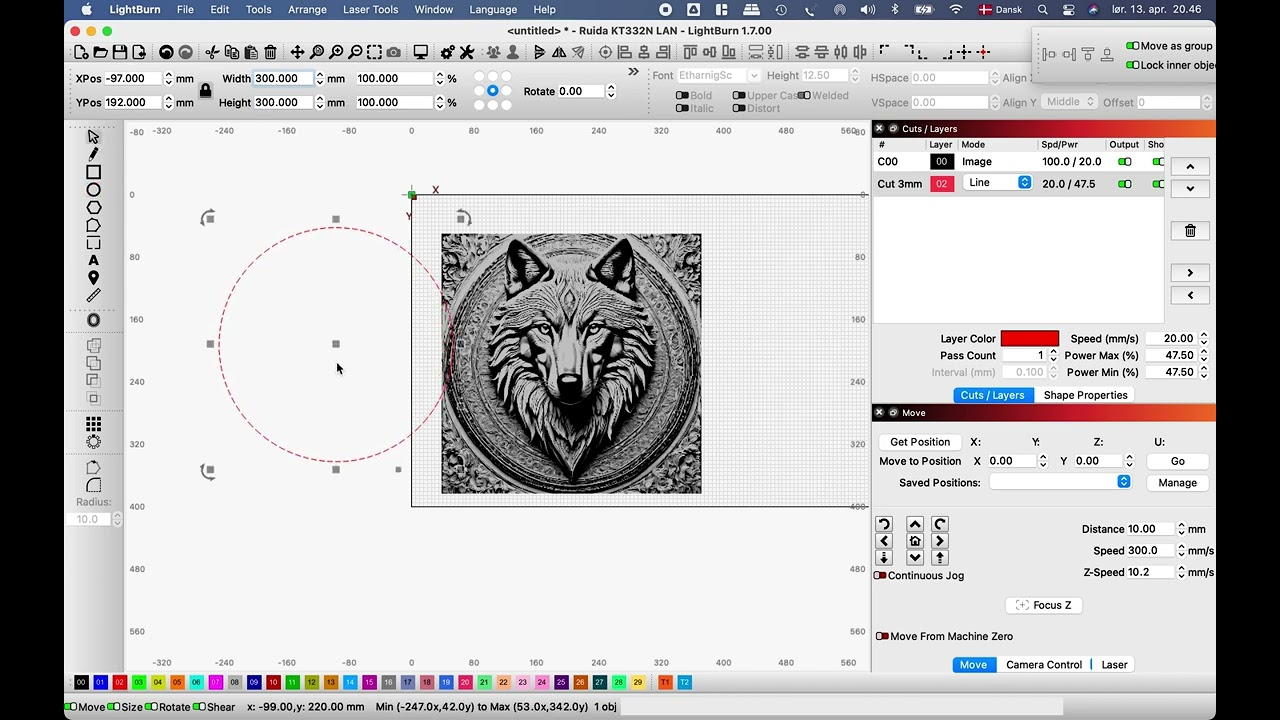Delete selection via toolbar trash icon
Screen dimensions: 1280x720
click(270, 52)
